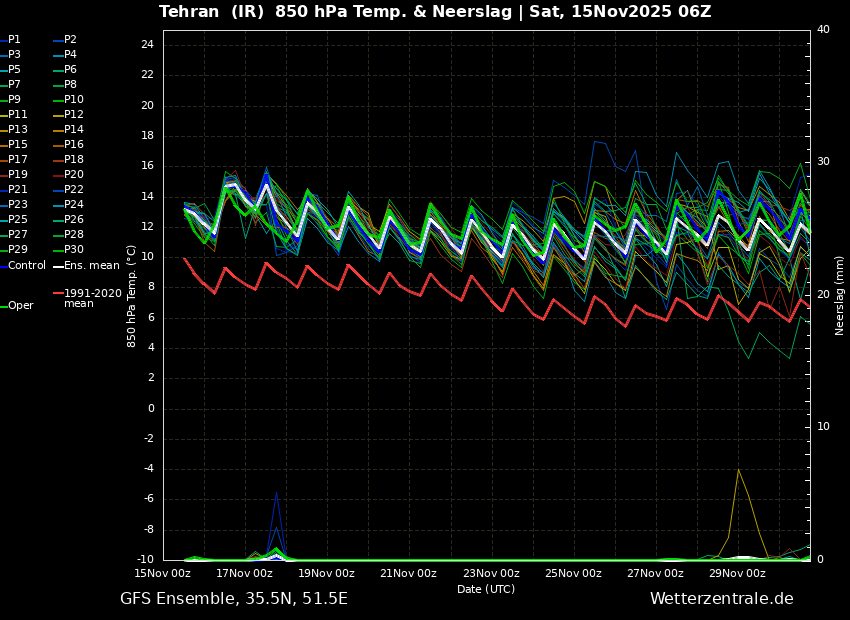
Task: Toggle the P24 ensemble member label
Action: 74,205
